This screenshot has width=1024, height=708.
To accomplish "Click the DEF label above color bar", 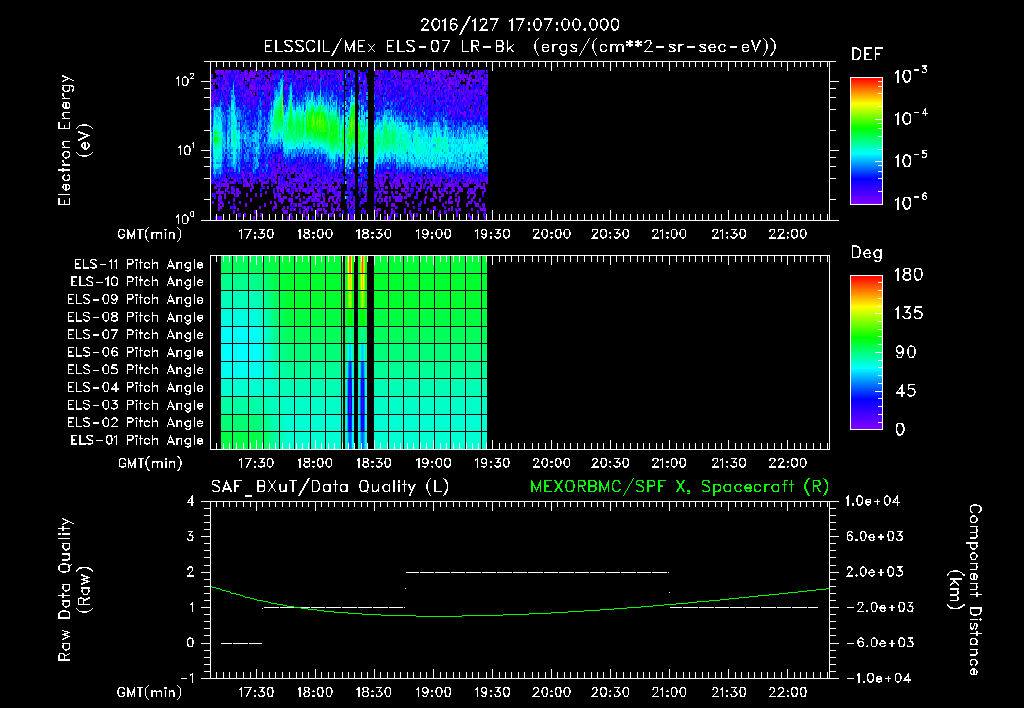I will [867, 55].
